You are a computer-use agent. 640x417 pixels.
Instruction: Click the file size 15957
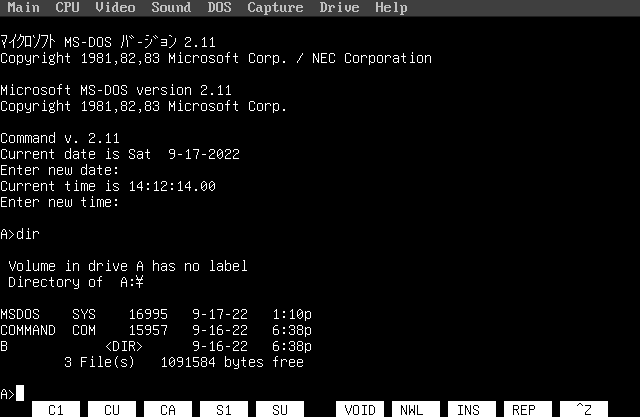(x=148, y=330)
